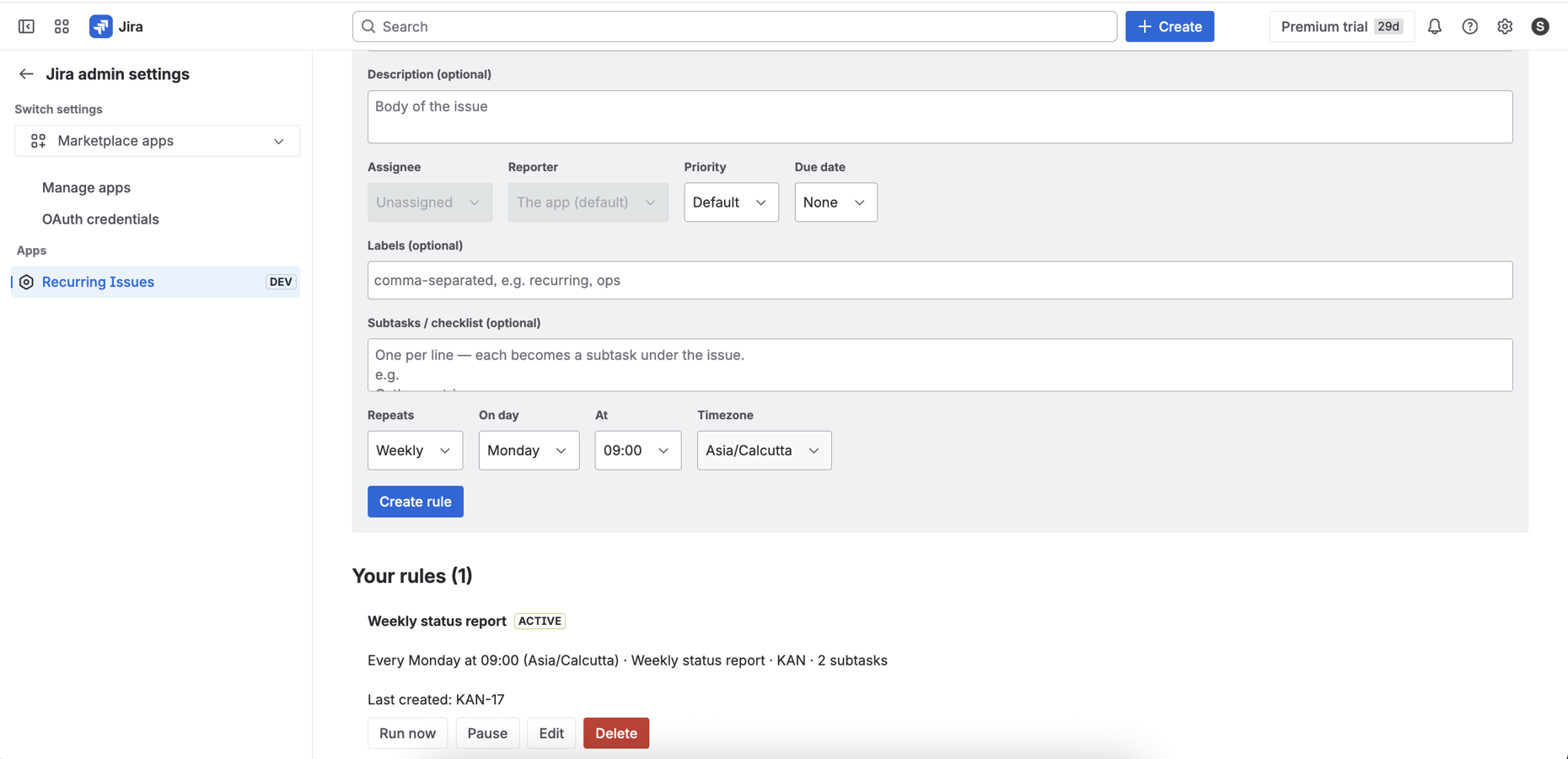Click the ACTIVE status badge

(x=540, y=621)
